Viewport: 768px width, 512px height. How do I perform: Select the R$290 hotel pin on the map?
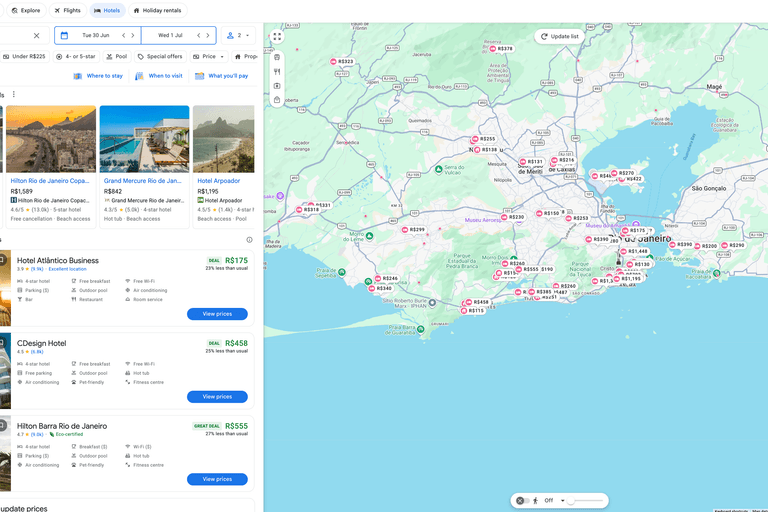733,245
